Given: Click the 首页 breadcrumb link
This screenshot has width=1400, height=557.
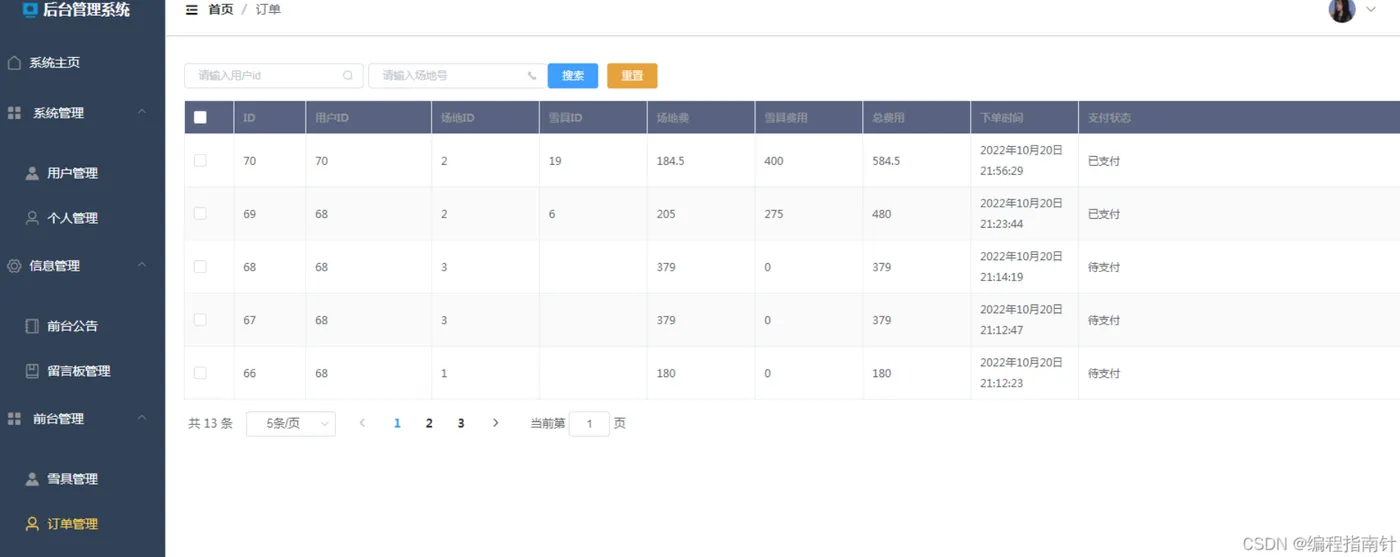Looking at the screenshot, I should 221,10.
